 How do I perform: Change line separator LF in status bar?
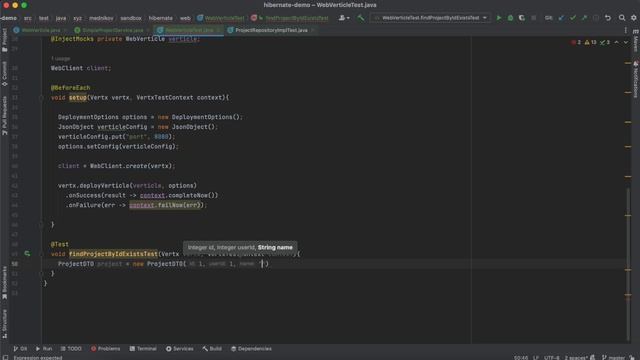pyautogui.click(x=536, y=358)
